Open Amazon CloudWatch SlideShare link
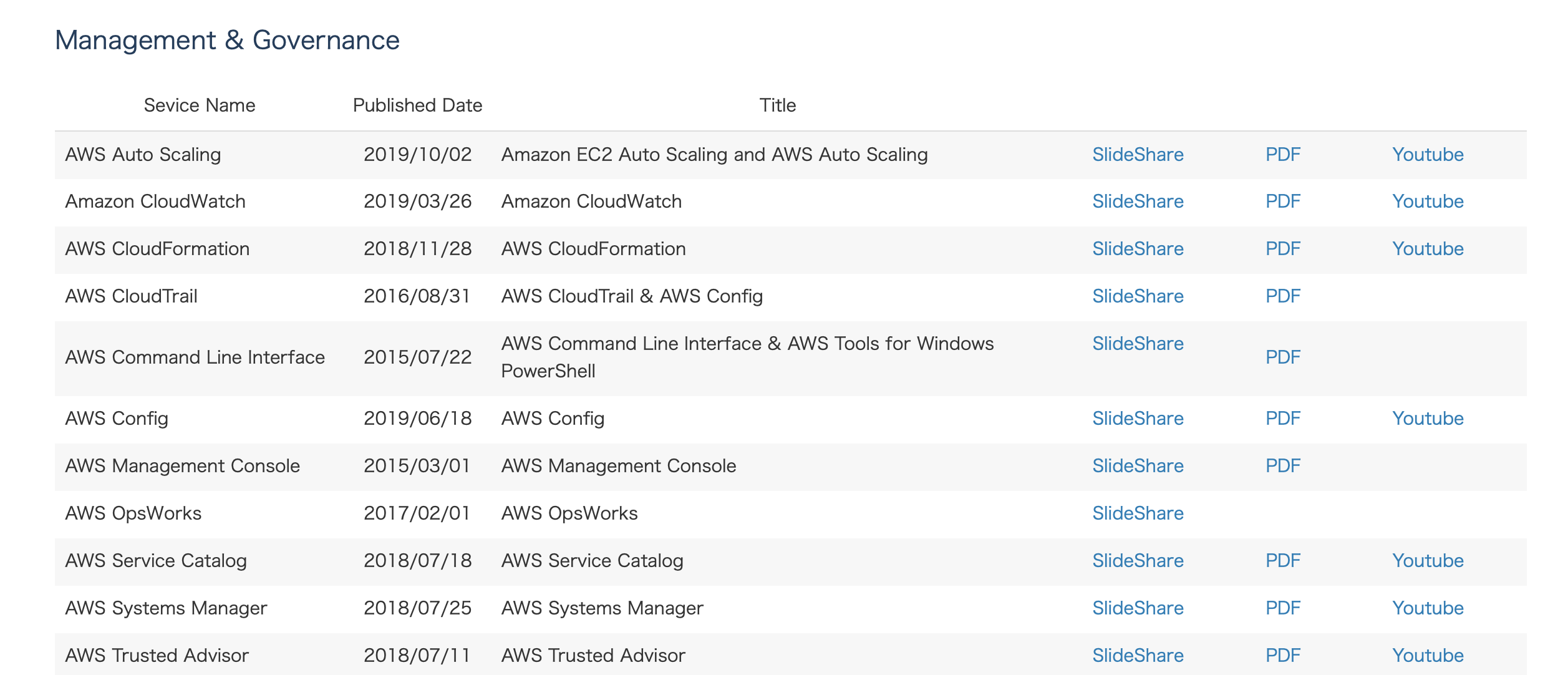Screen dimensions: 1568x675 point(1137,202)
